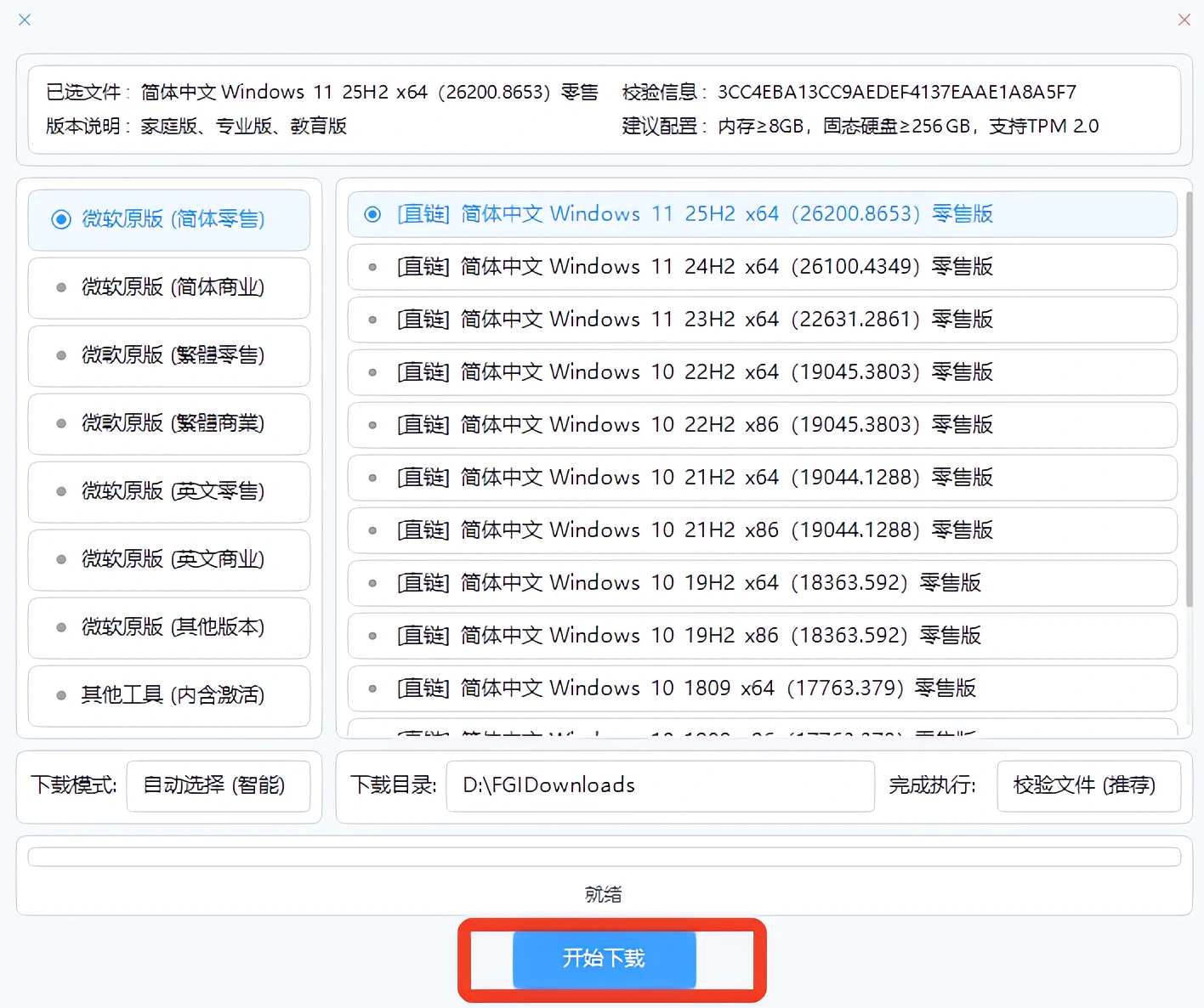Choose Windows 10 22H2 x86 (19045.3803) 零售版

(x=762, y=425)
